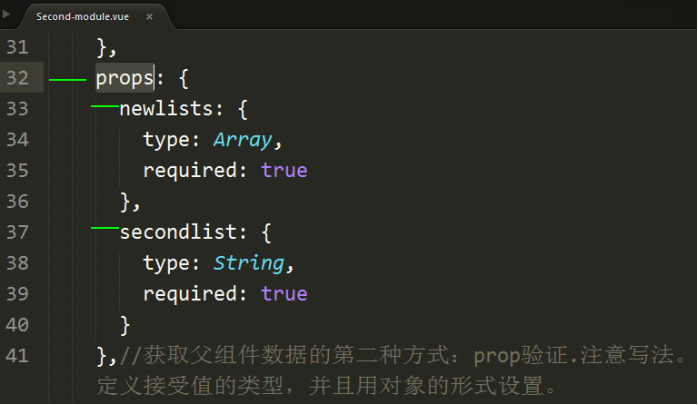Click the String type keyword
This screenshot has width=698, height=405.
pyautogui.click(x=248, y=264)
